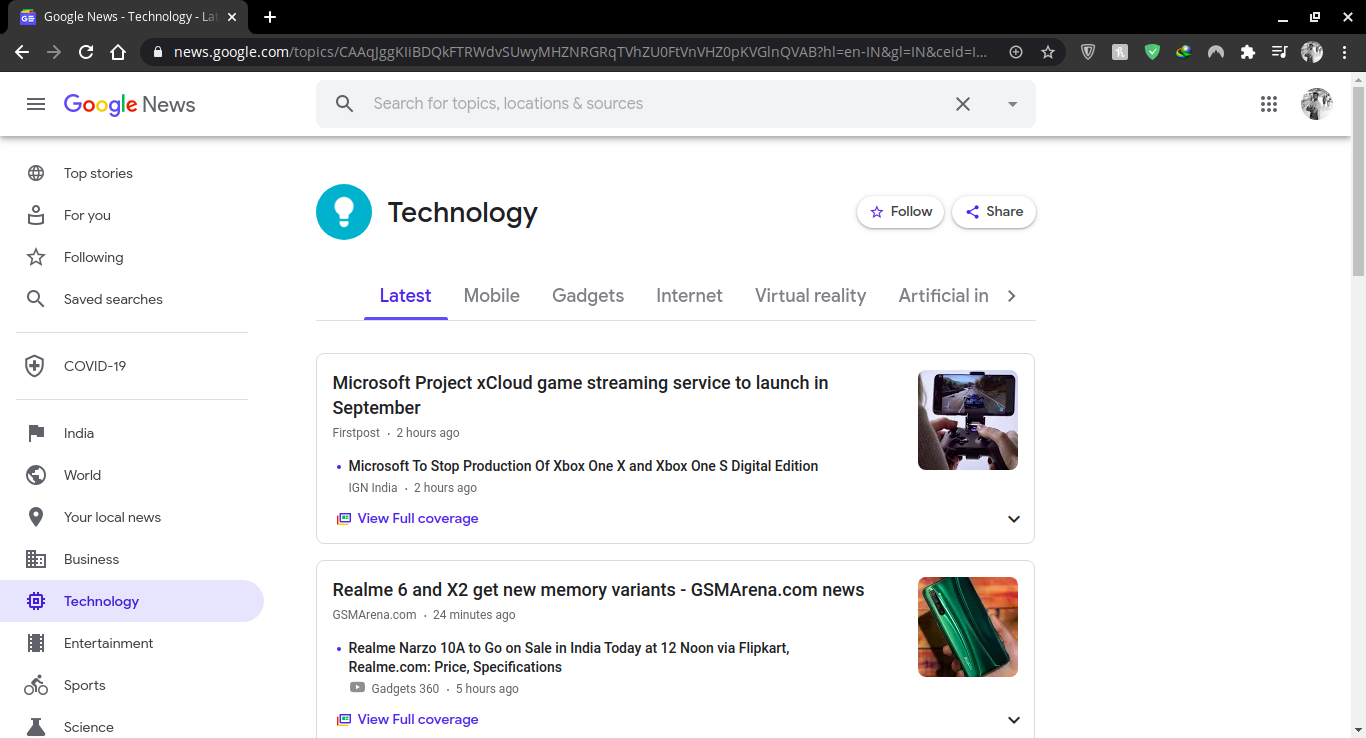View Full coverage of the Realme story
Screen dimensions: 1366x738
pyautogui.click(x=408, y=720)
